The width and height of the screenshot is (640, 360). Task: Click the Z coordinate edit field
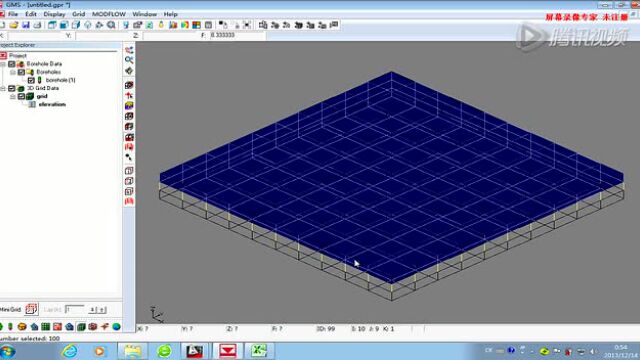171,36
